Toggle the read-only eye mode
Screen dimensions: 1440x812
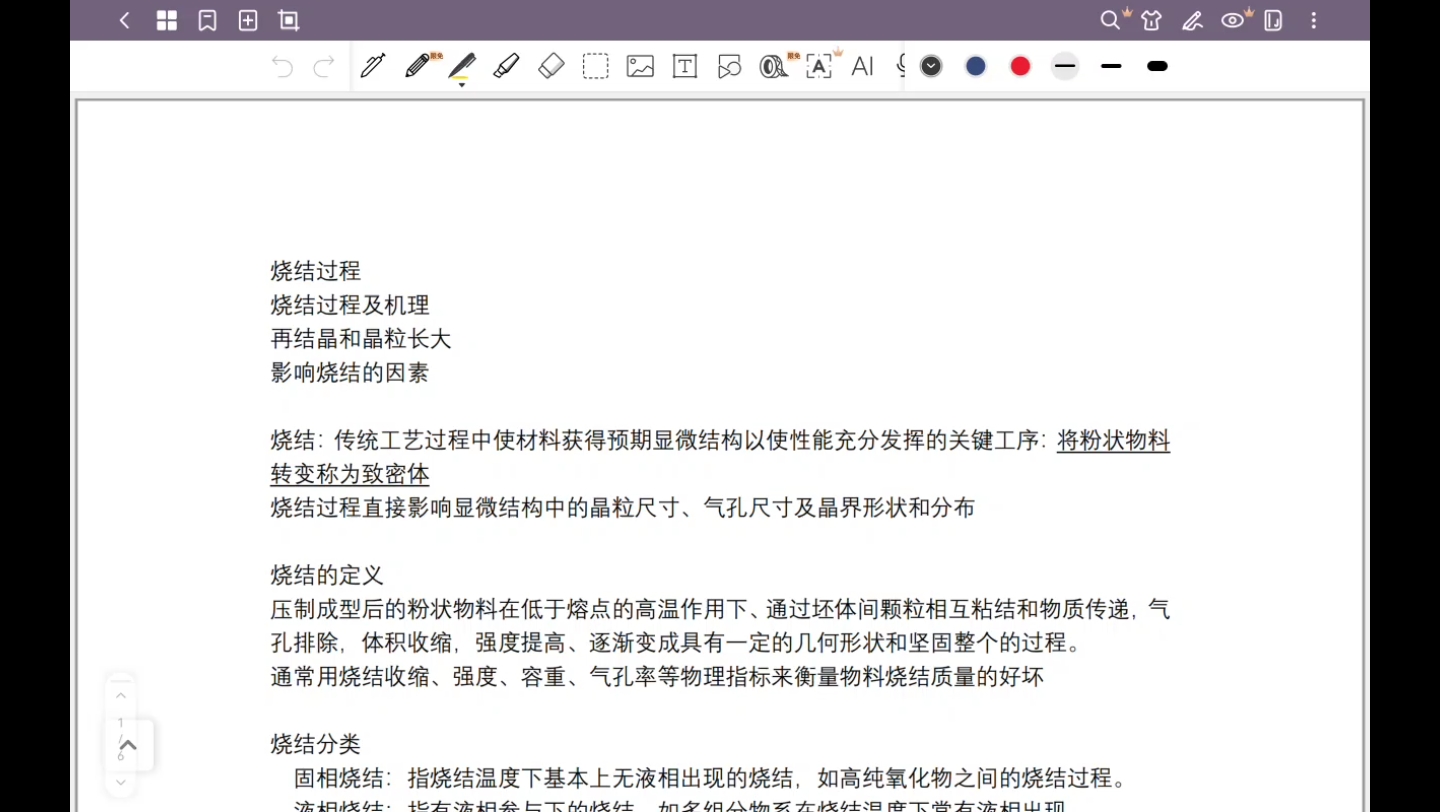pyautogui.click(x=1233, y=20)
